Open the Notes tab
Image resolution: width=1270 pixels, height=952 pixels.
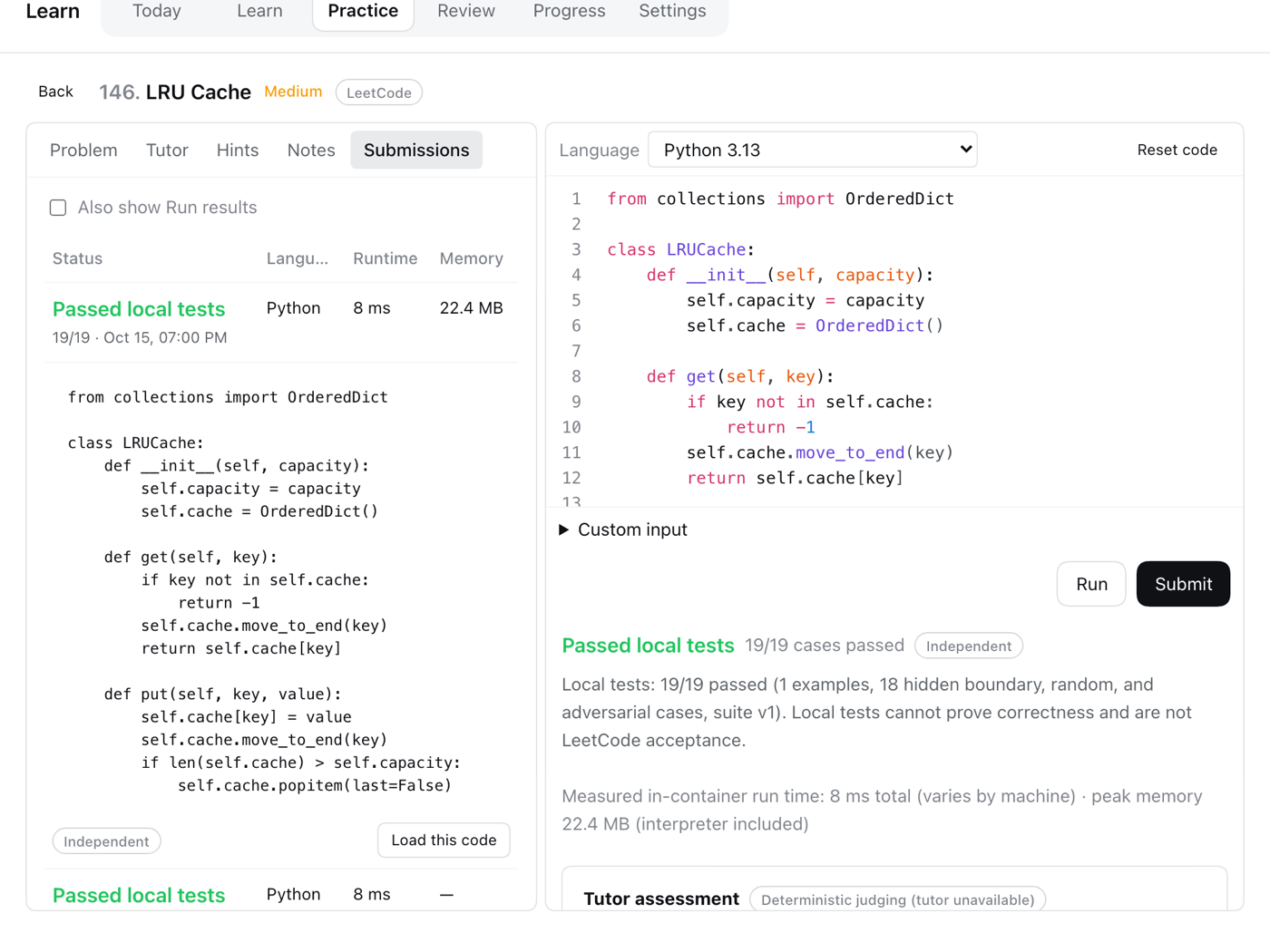(x=311, y=151)
